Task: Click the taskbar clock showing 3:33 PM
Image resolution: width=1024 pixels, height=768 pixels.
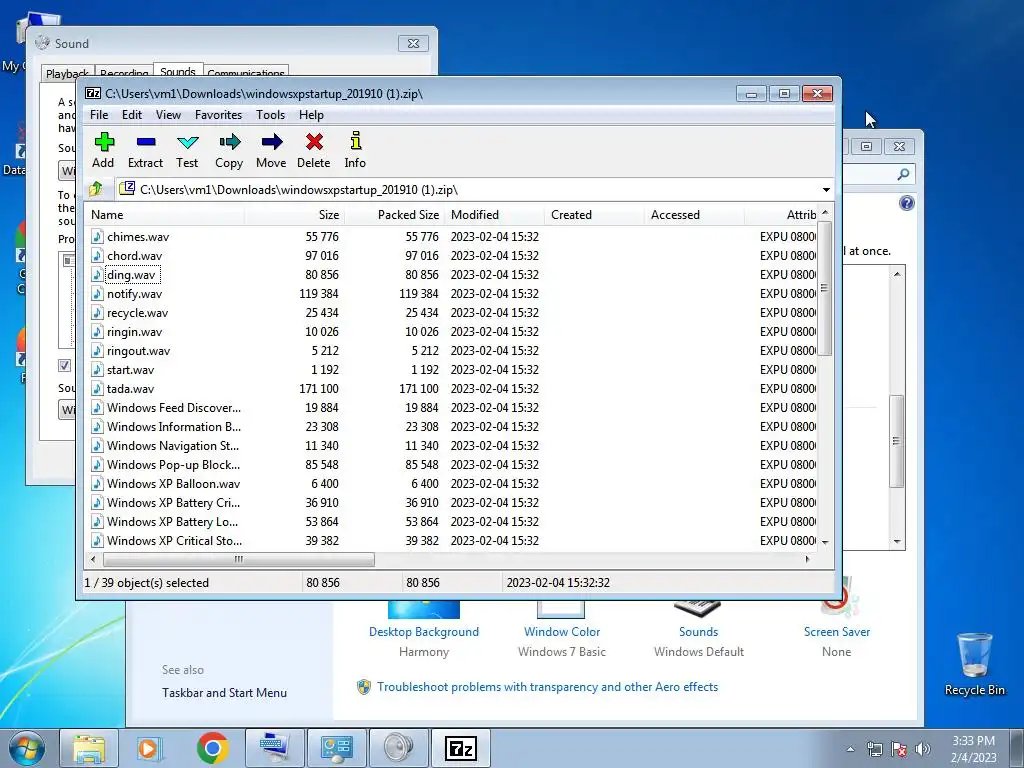Action: pyautogui.click(x=973, y=749)
